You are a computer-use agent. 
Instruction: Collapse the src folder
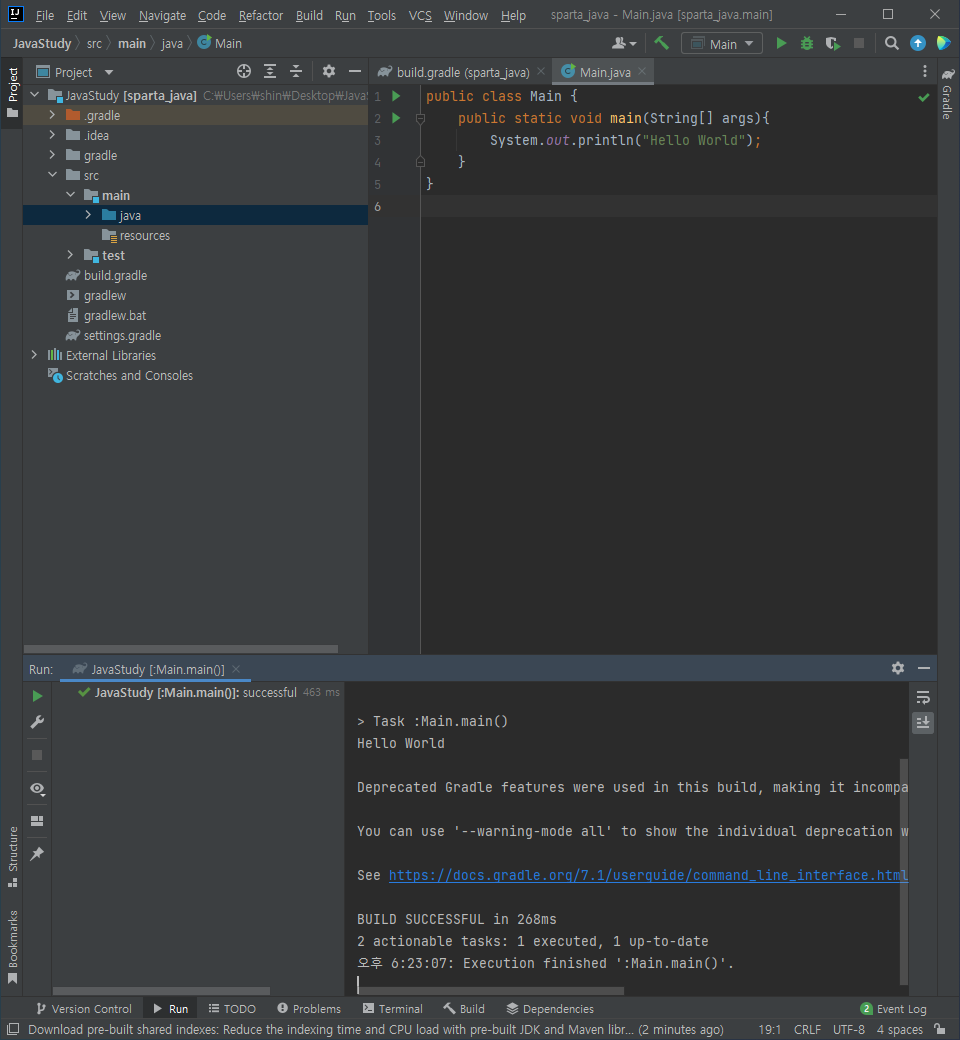pos(52,175)
